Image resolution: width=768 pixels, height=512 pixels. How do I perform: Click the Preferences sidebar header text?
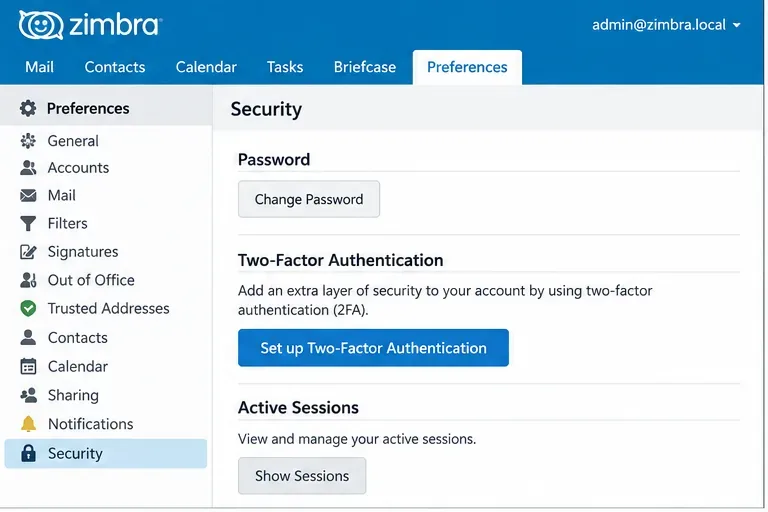pyautogui.click(x=88, y=109)
